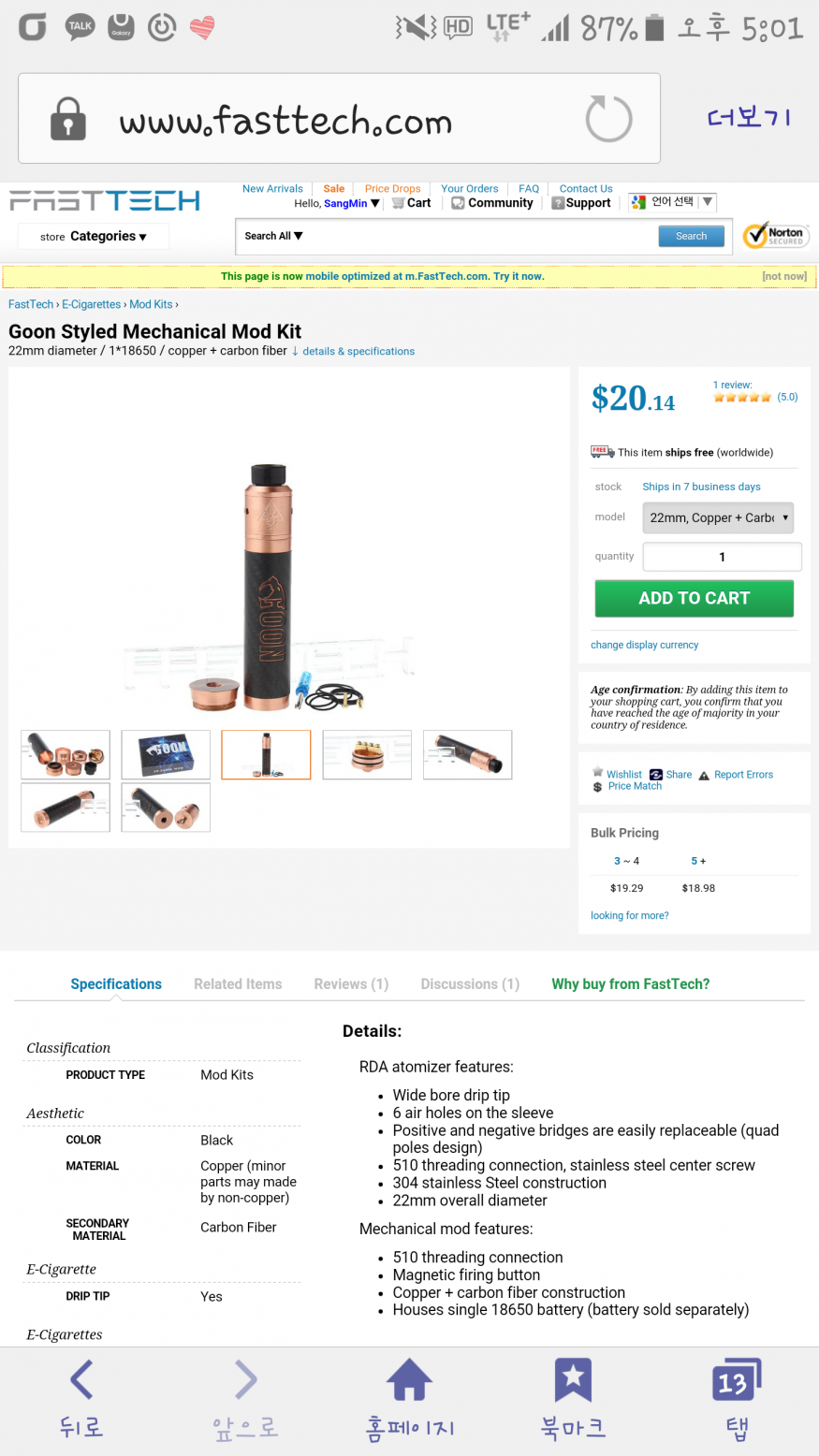Click the Share icon link
Screen dimensions: 819x1456
tap(656, 775)
